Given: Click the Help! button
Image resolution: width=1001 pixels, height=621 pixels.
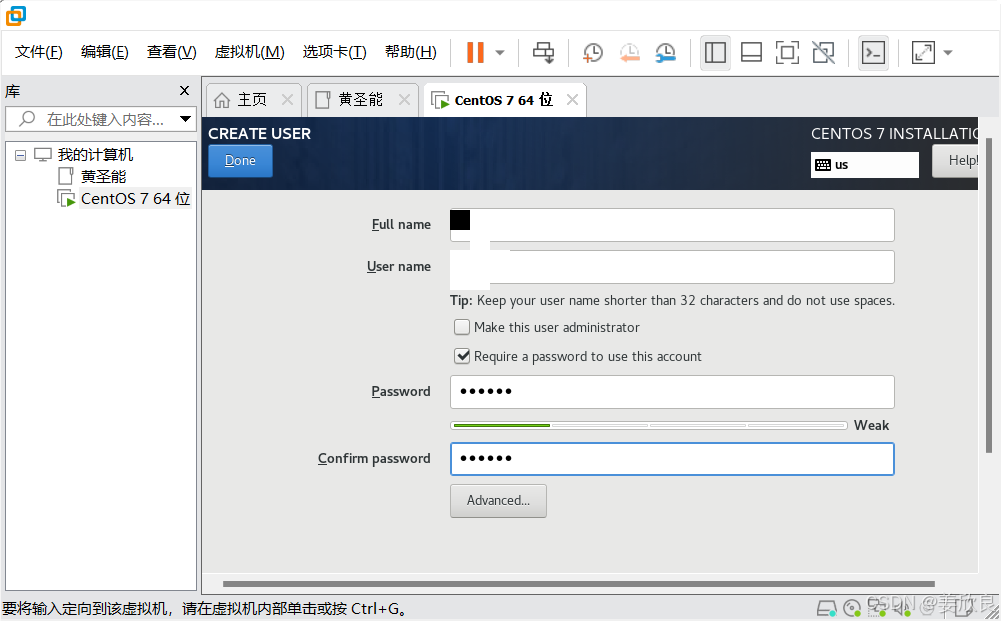Looking at the screenshot, I should [x=956, y=161].
